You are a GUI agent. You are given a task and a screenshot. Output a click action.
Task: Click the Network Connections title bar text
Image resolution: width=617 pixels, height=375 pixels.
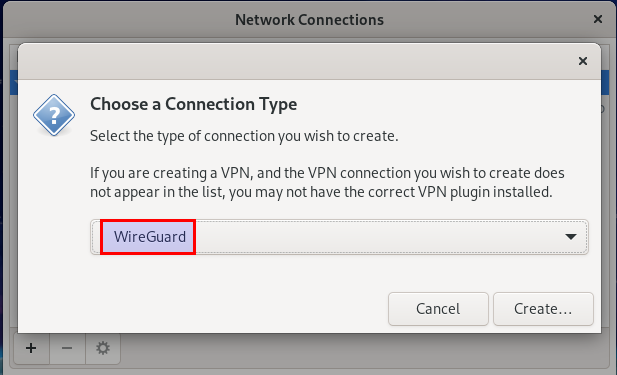coord(309,20)
